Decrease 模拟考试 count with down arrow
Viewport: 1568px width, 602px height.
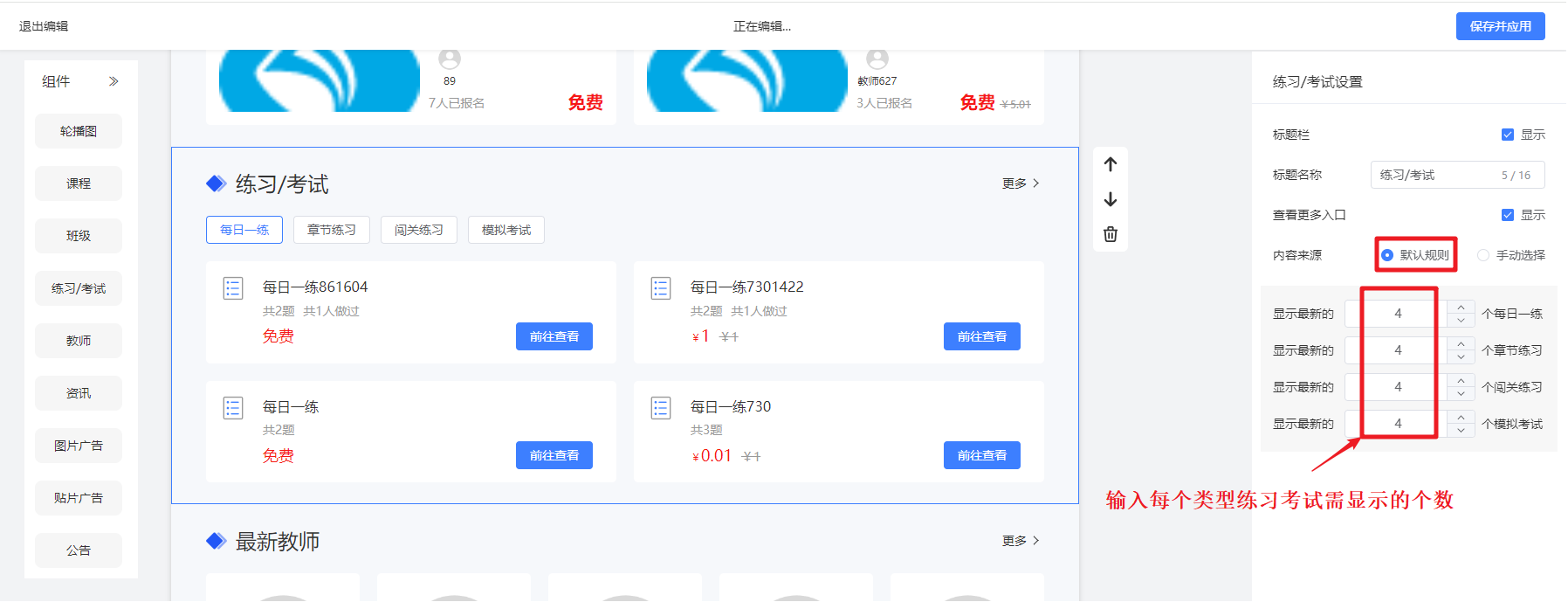click(1461, 431)
